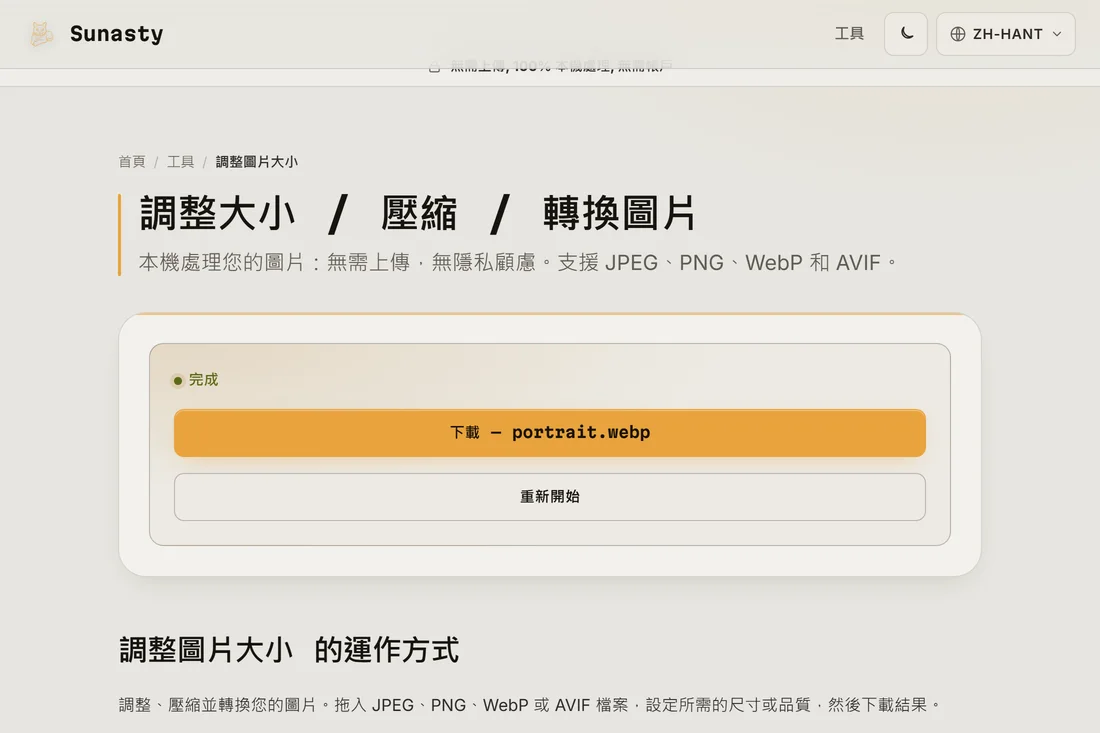Click the paragraph starting 調整、壓縮並轉換您的圖片
The width and height of the screenshot is (1100, 733).
pos(530,705)
